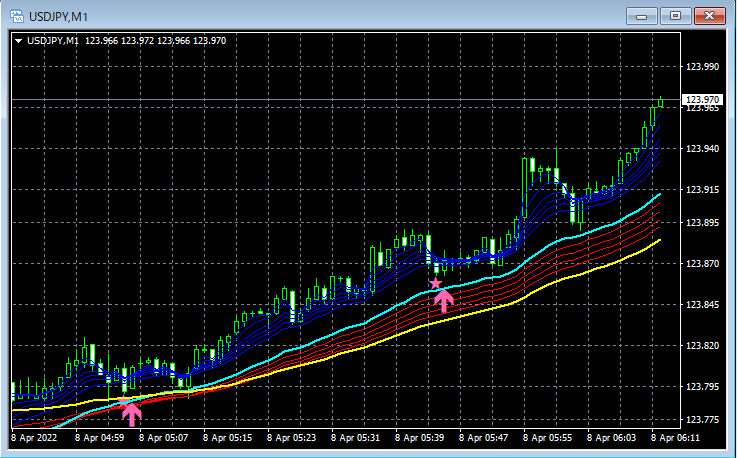738x458 pixels.
Task: Click the 8 Apr 05:39 time label
Action: [419, 438]
